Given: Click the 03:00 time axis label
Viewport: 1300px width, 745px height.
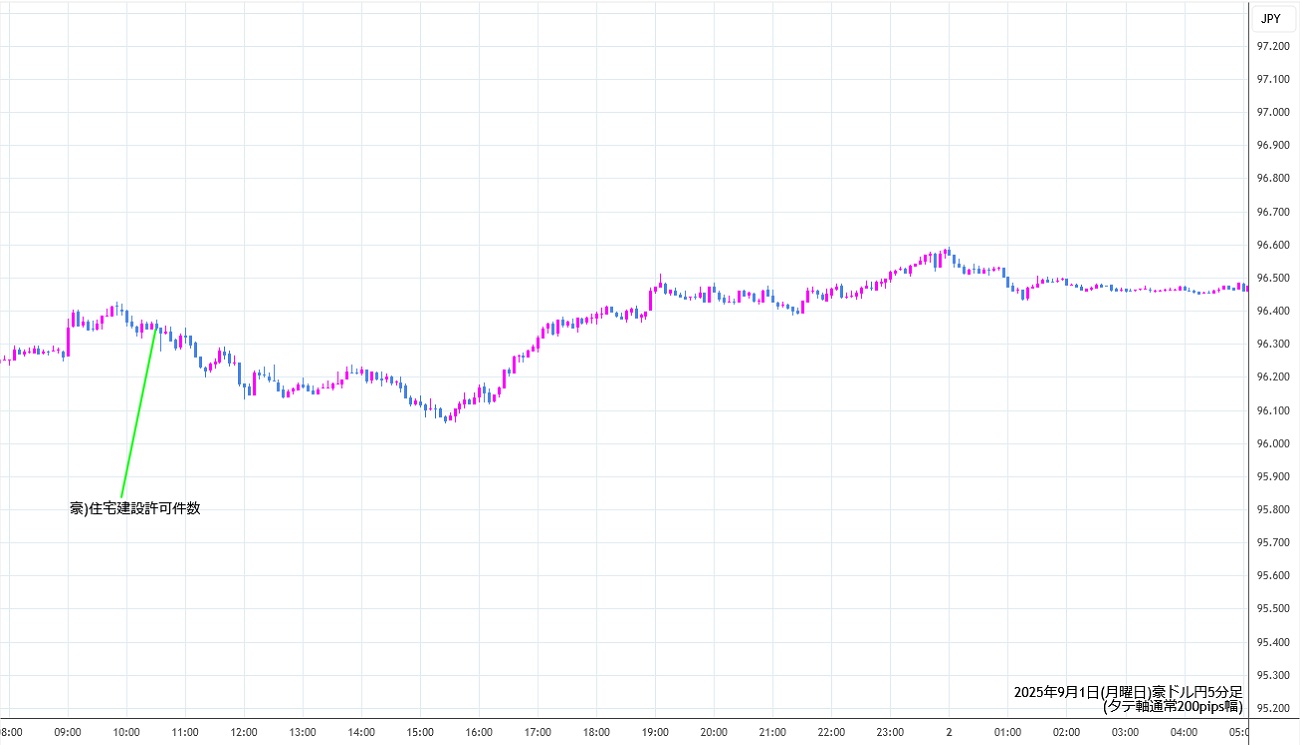Looking at the screenshot, I should click(1126, 732).
